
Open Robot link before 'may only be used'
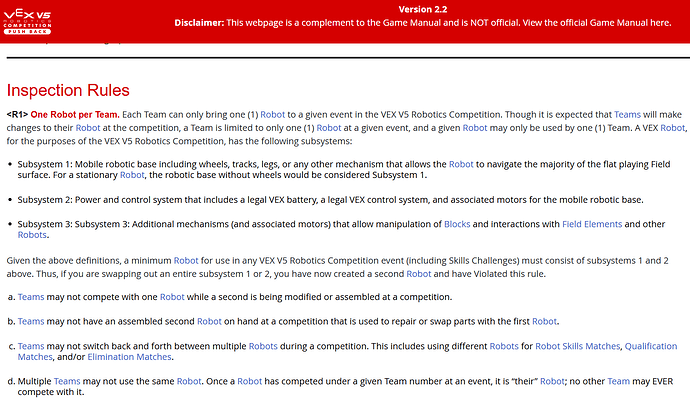click(475, 128)
